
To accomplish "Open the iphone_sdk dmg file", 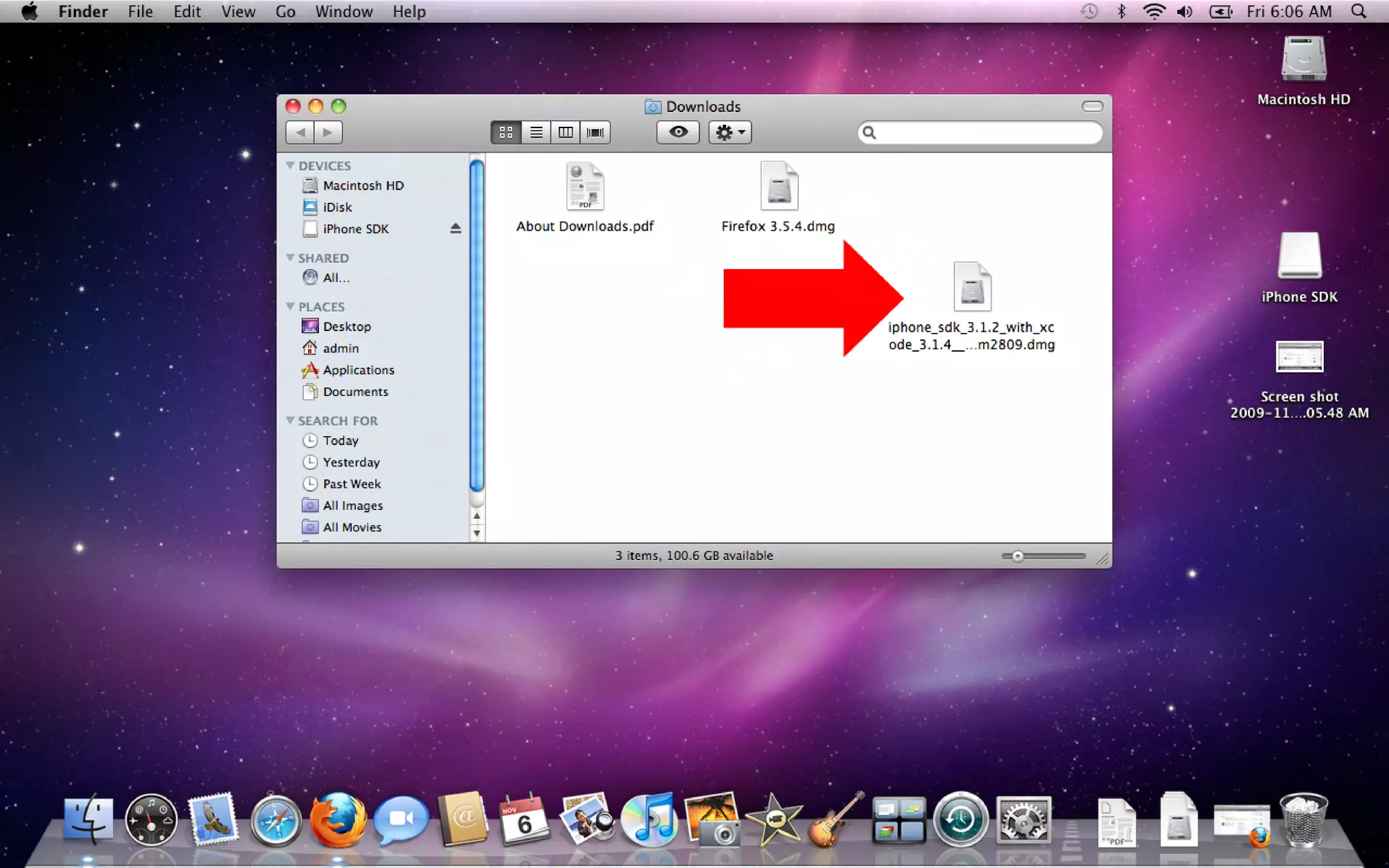I will (x=971, y=288).
